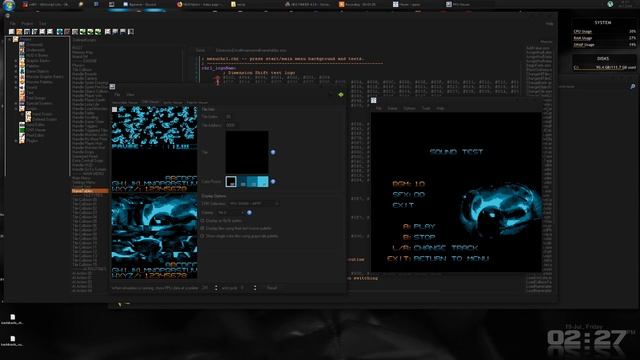Expand the Special Screens tree node

(16, 103)
